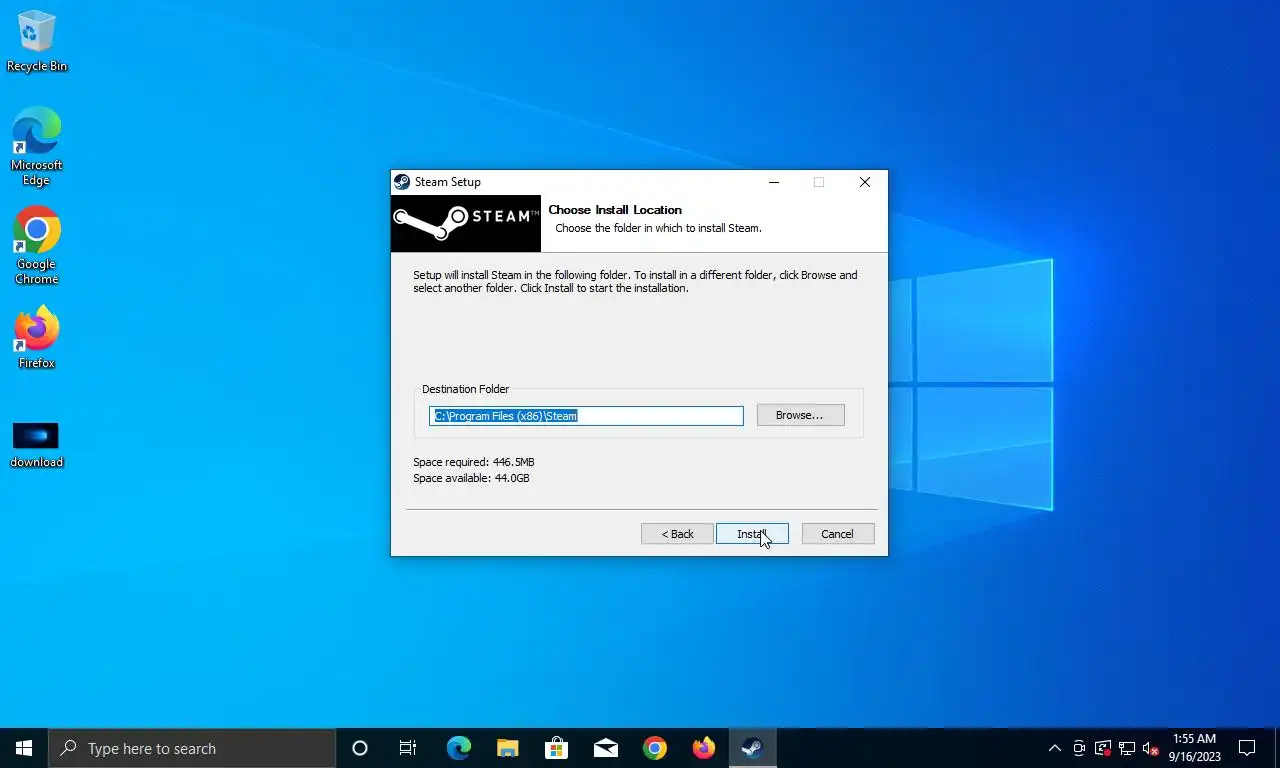Viewport: 1280px width, 768px height.
Task: Select the Microsoft Edge desktop shortcut
Action: [37, 146]
